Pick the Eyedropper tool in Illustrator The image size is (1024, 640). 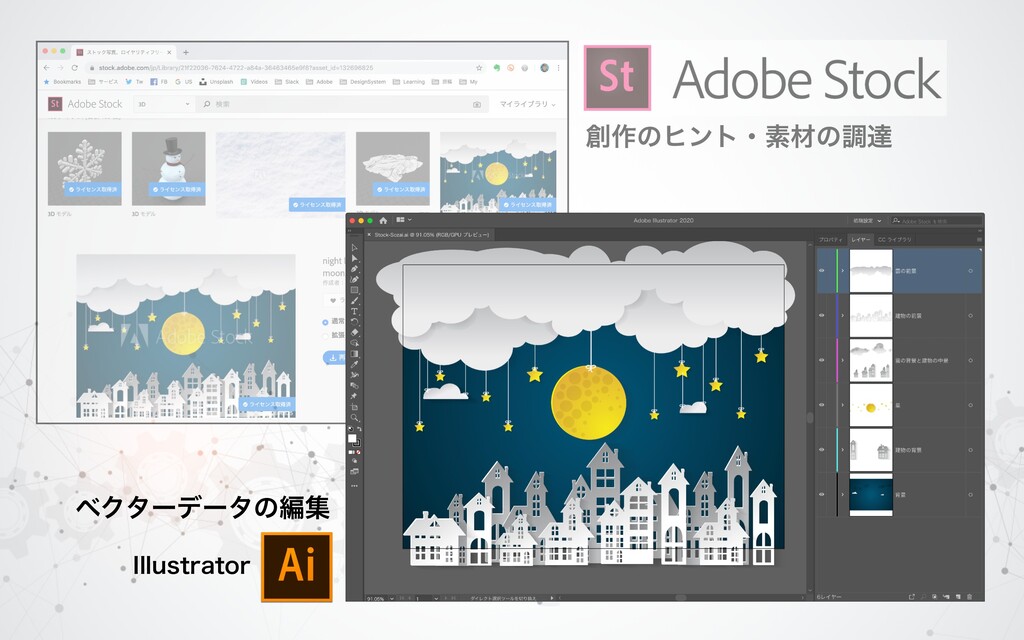click(355, 364)
